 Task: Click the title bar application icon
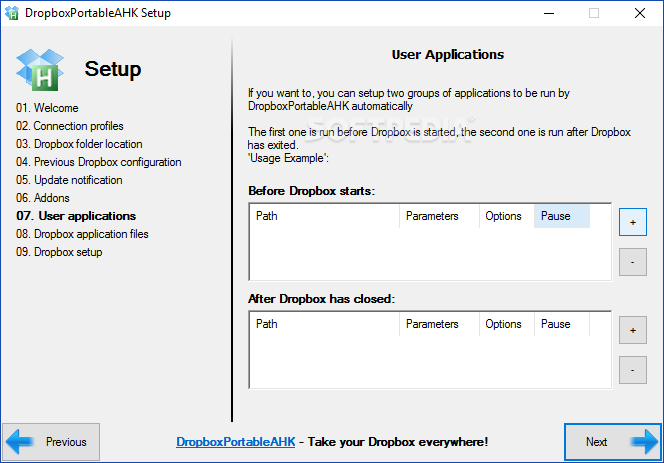(x=12, y=13)
